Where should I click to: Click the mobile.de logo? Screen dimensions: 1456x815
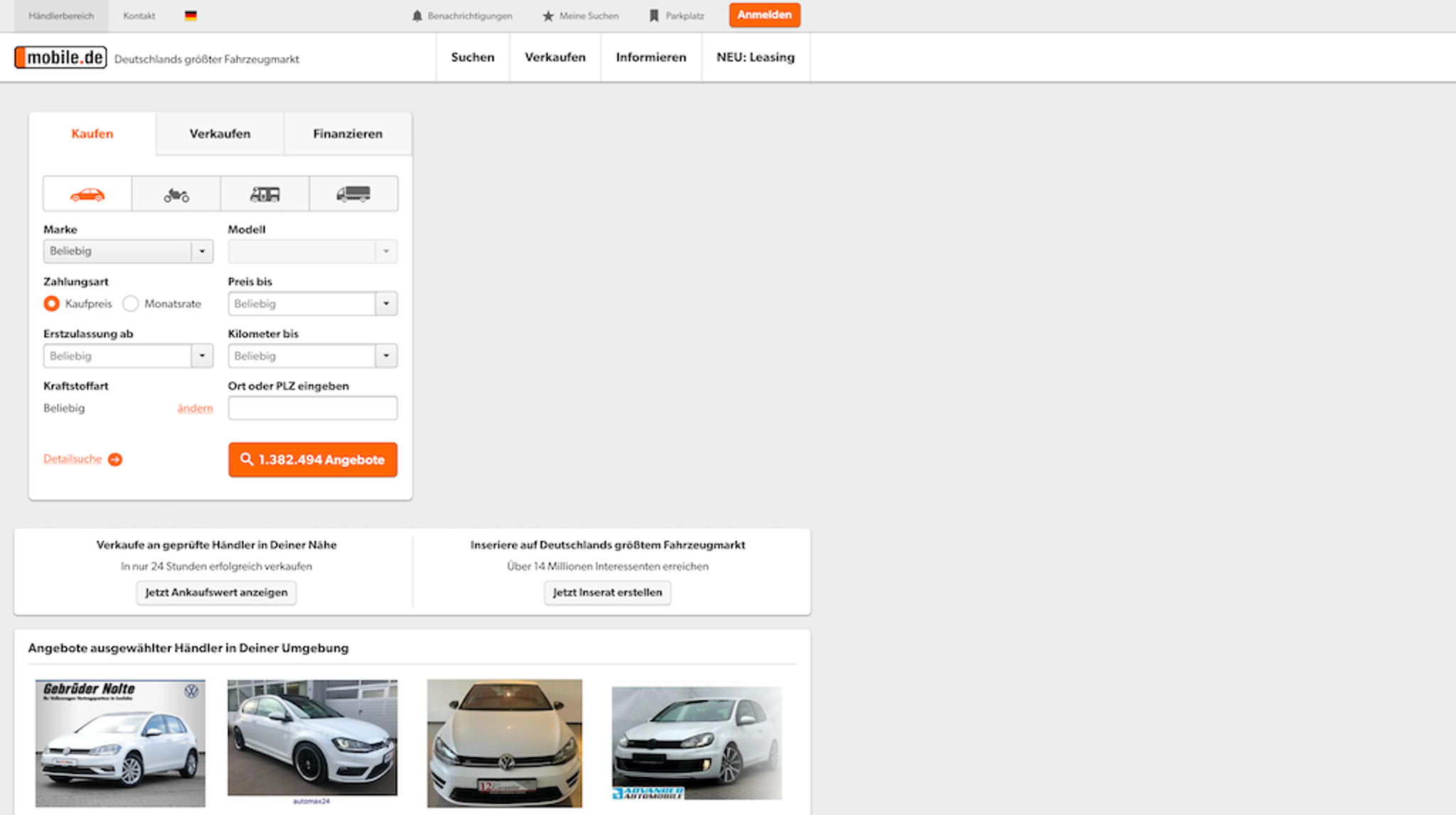click(60, 58)
